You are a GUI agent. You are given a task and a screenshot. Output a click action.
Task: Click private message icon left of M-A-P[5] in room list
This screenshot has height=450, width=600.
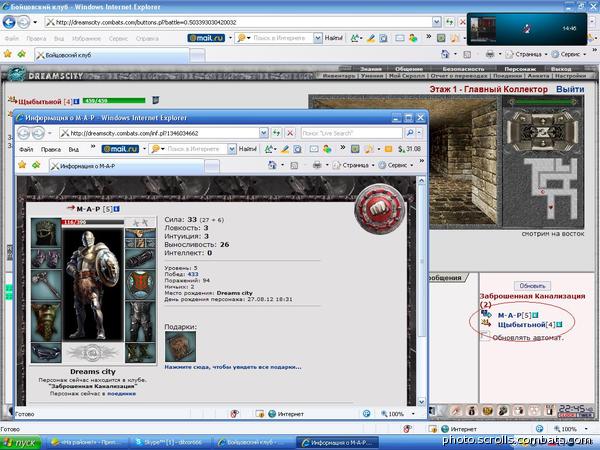pos(486,315)
